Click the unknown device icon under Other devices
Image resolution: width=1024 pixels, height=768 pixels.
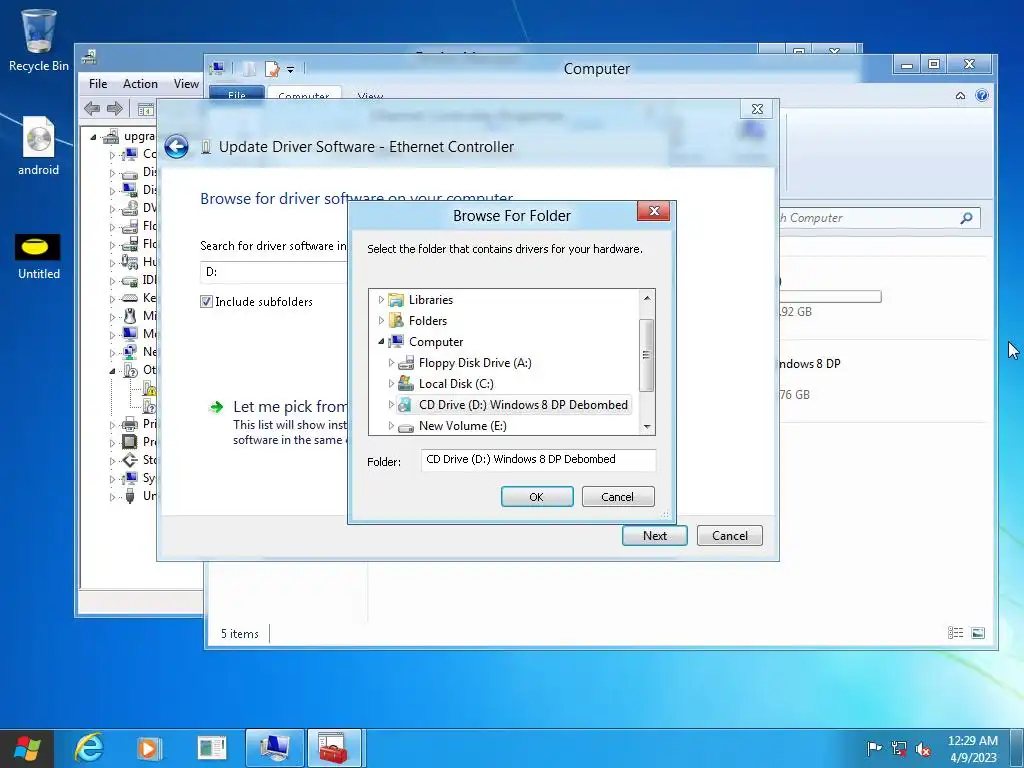click(150, 406)
